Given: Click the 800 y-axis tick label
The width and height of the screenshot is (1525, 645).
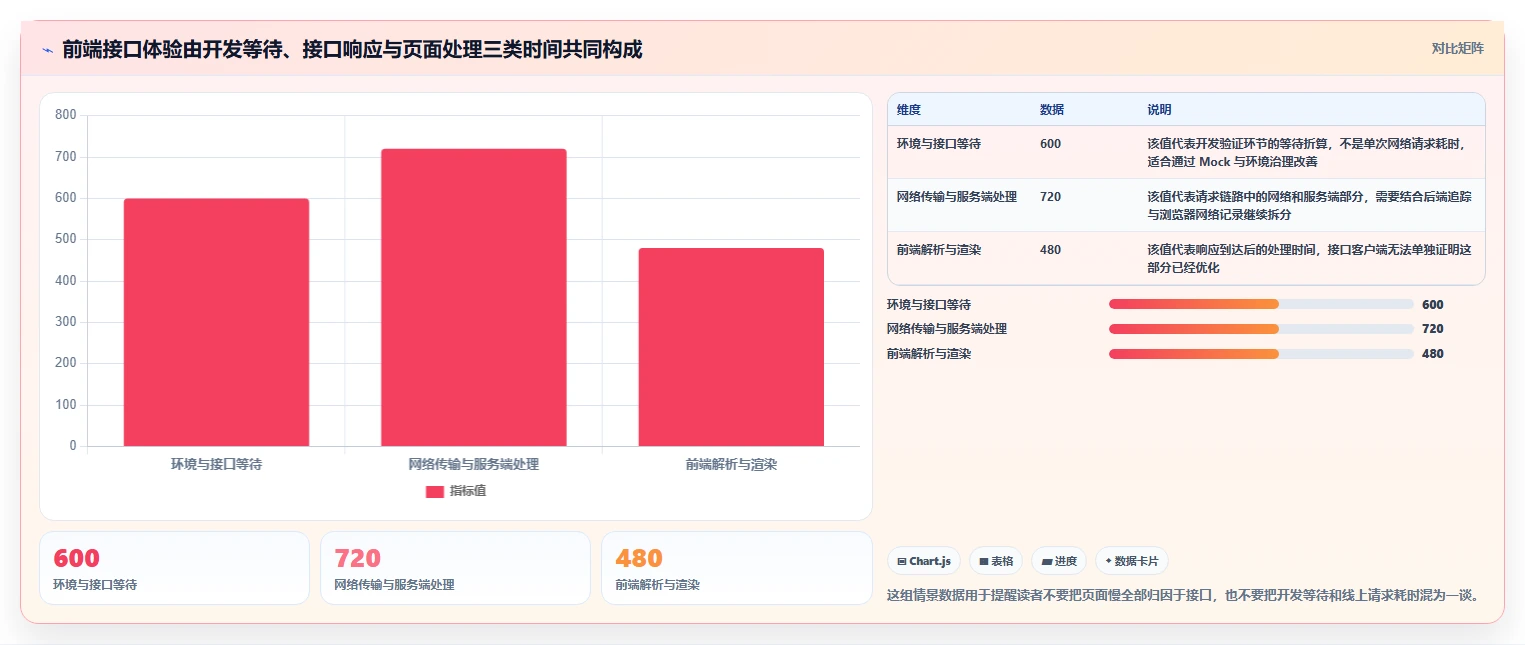Looking at the screenshot, I should point(66,115).
